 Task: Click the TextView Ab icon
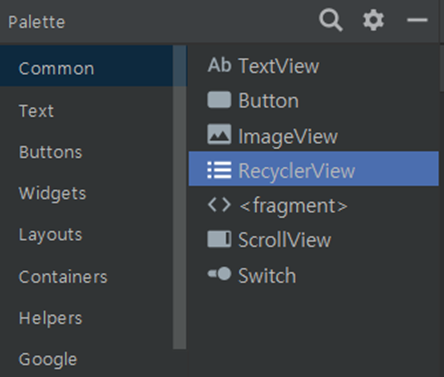click(x=219, y=65)
